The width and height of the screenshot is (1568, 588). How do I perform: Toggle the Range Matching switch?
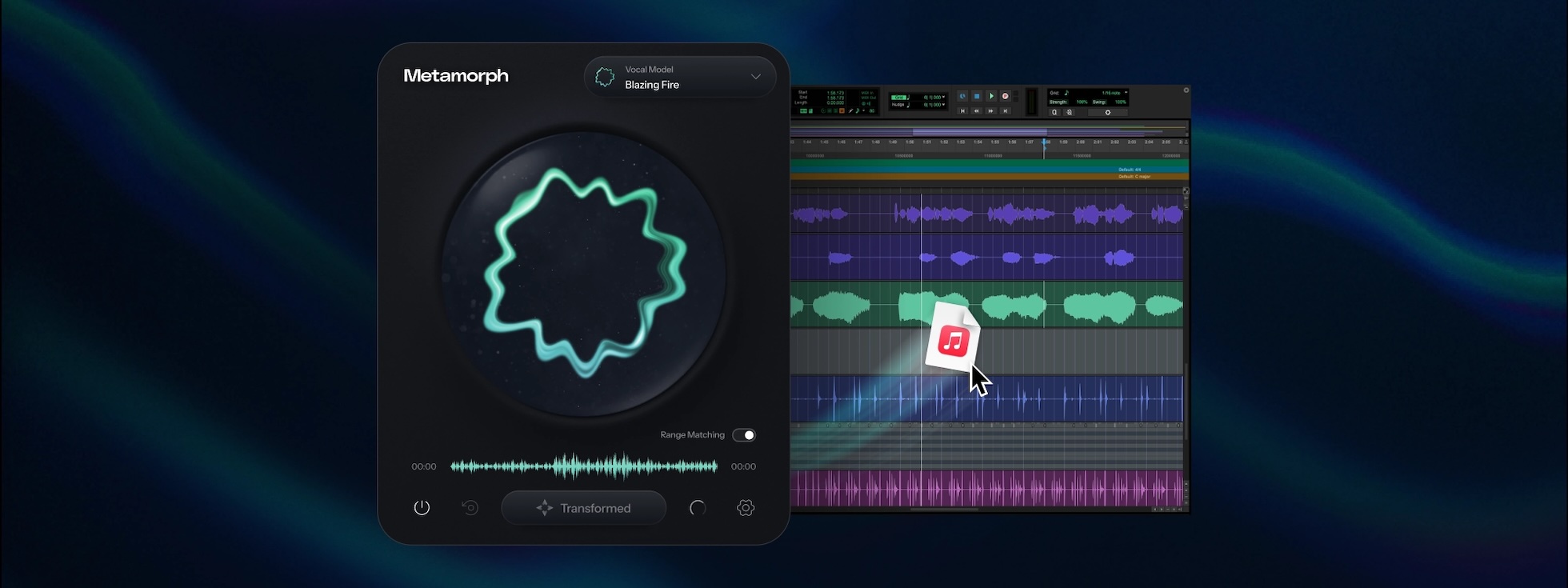(744, 435)
